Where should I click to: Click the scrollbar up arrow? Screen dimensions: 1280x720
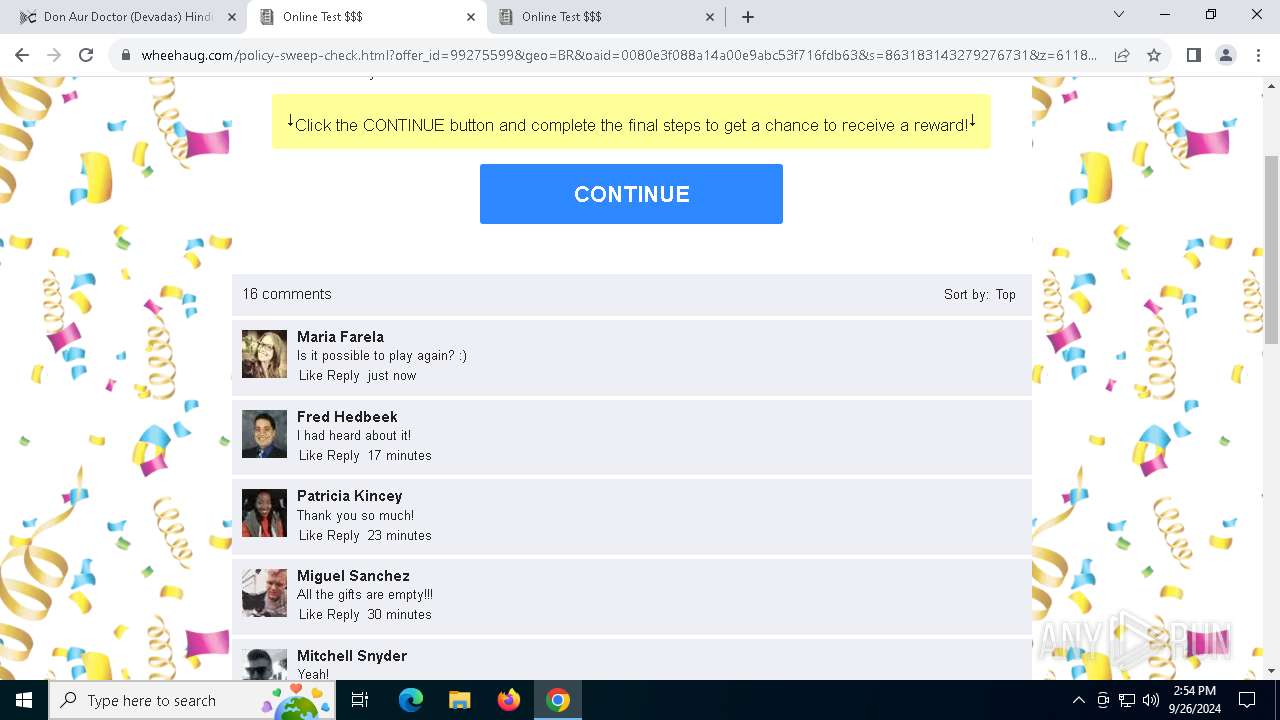1271,86
